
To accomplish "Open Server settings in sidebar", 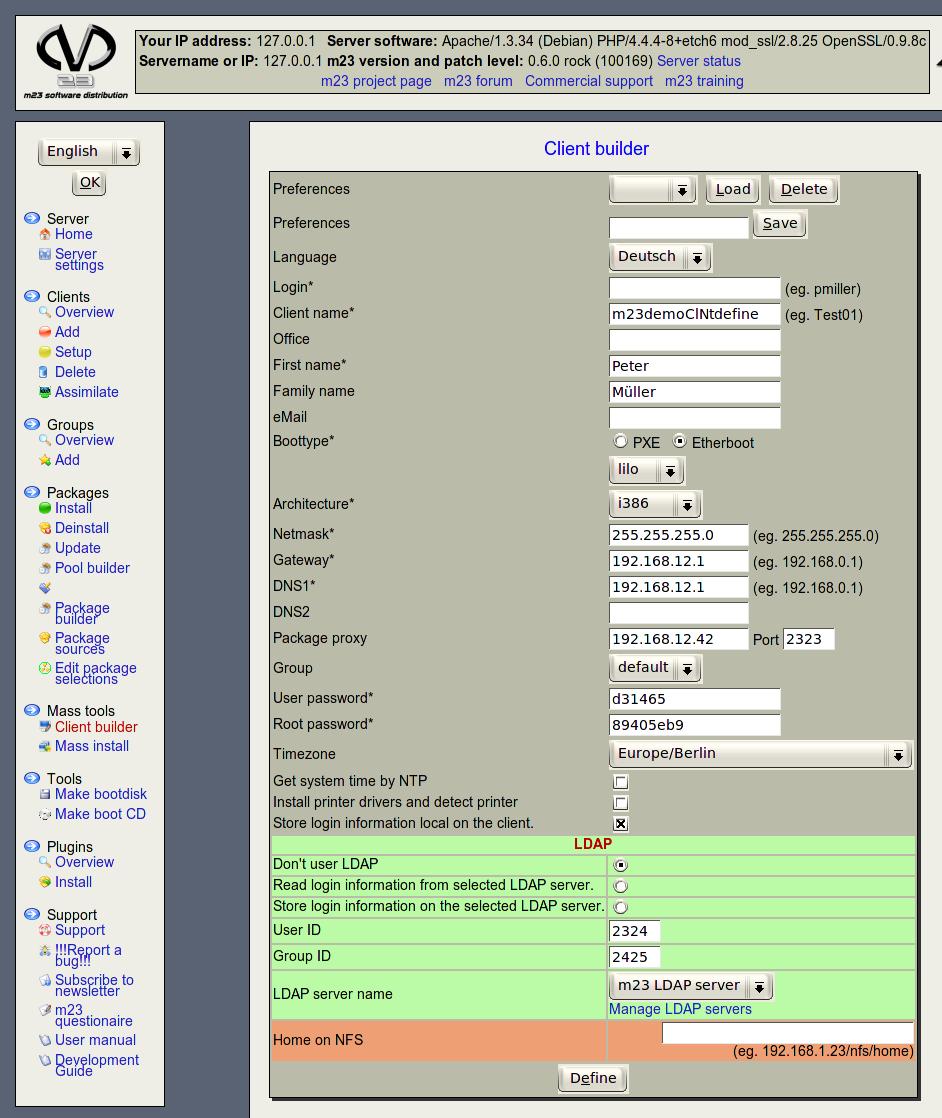I will click(x=78, y=259).
